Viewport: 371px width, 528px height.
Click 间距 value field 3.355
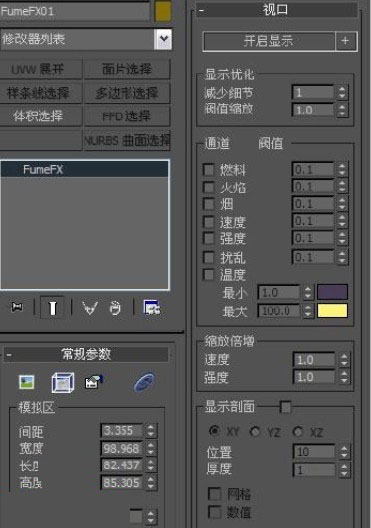click(122, 430)
